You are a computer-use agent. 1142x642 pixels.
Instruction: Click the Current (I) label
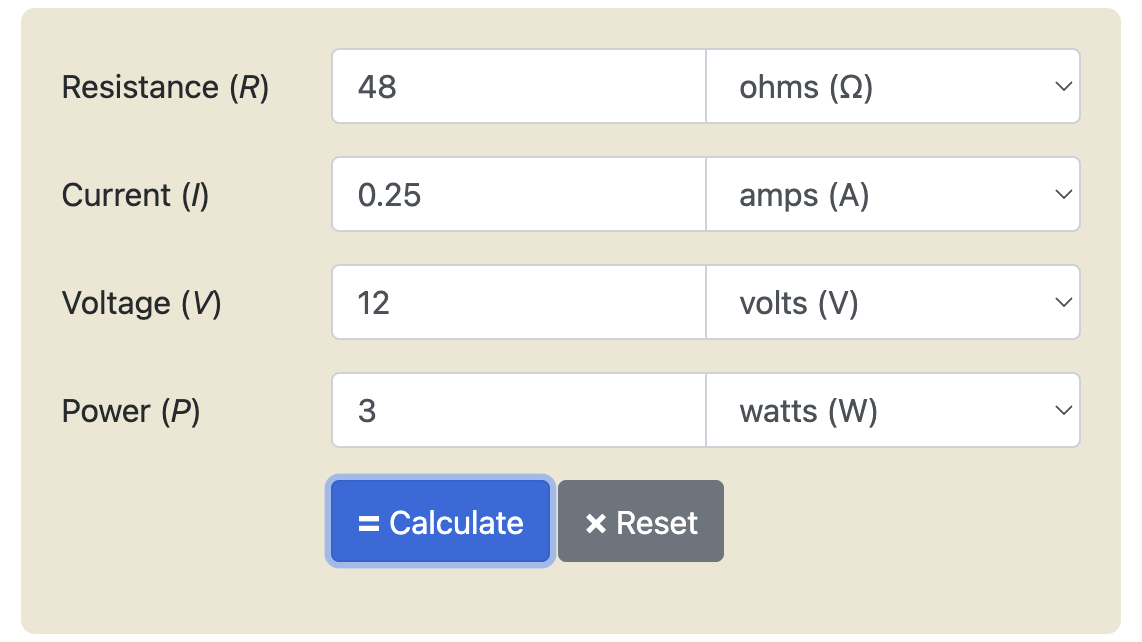(x=135, y=195)
